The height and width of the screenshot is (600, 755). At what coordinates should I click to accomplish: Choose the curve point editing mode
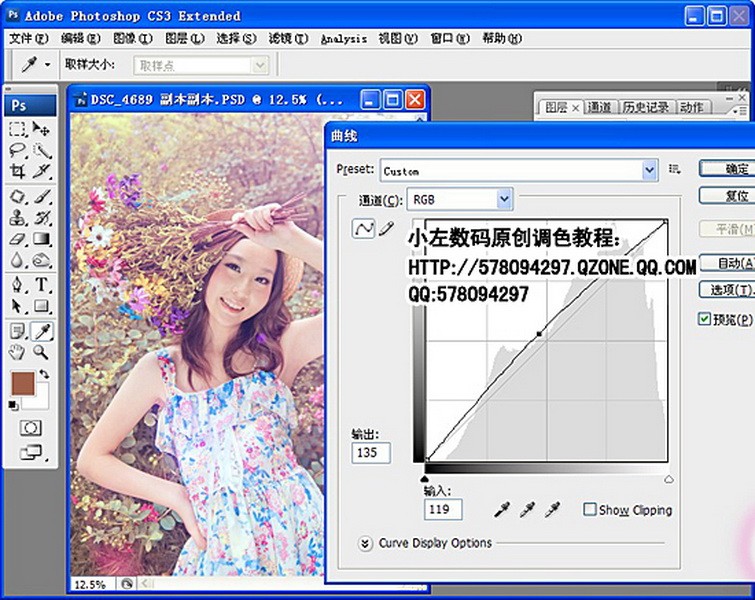(364, 228)
